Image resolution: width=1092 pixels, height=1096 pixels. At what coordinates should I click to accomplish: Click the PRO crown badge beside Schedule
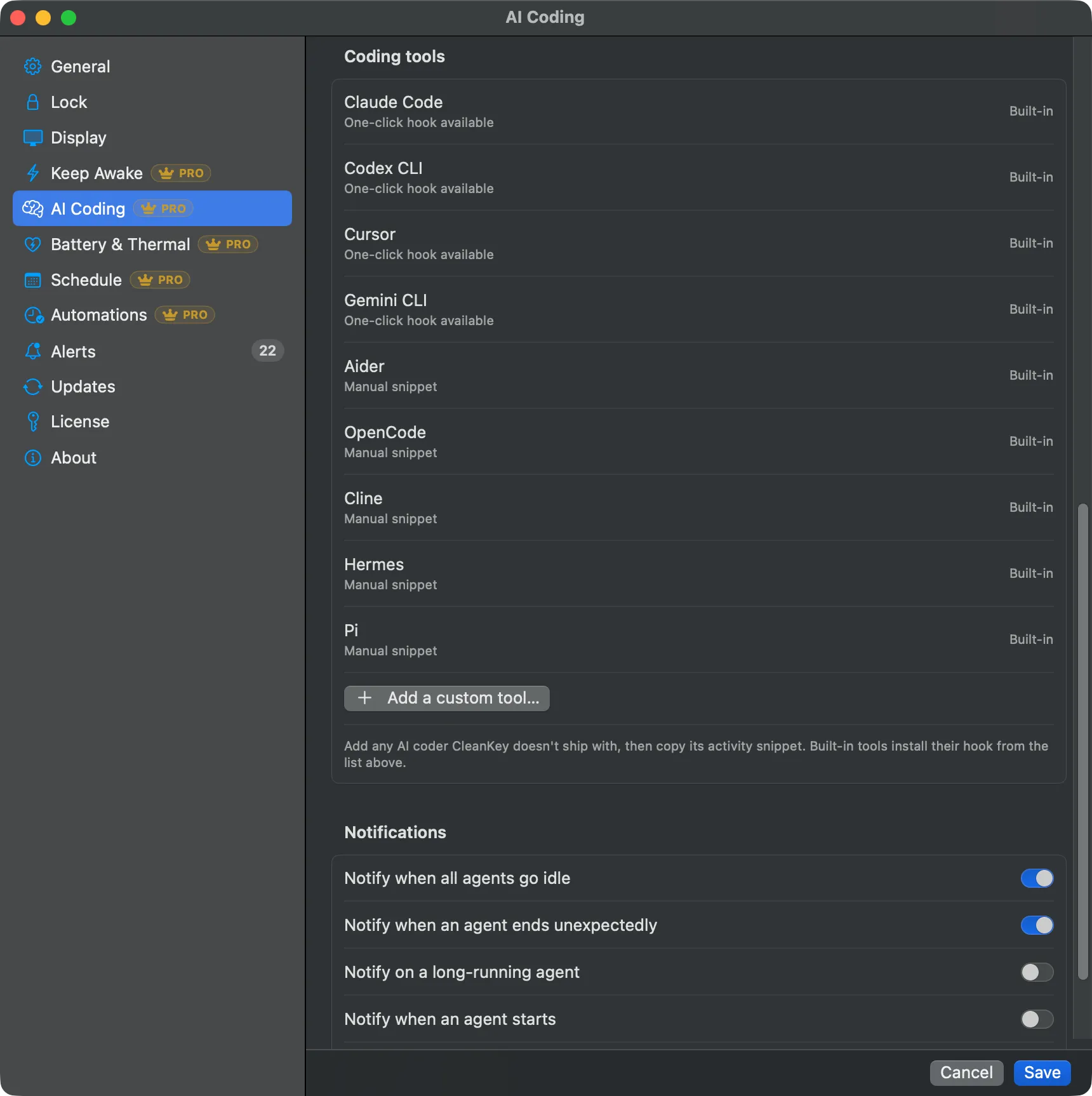click(160, 280)
